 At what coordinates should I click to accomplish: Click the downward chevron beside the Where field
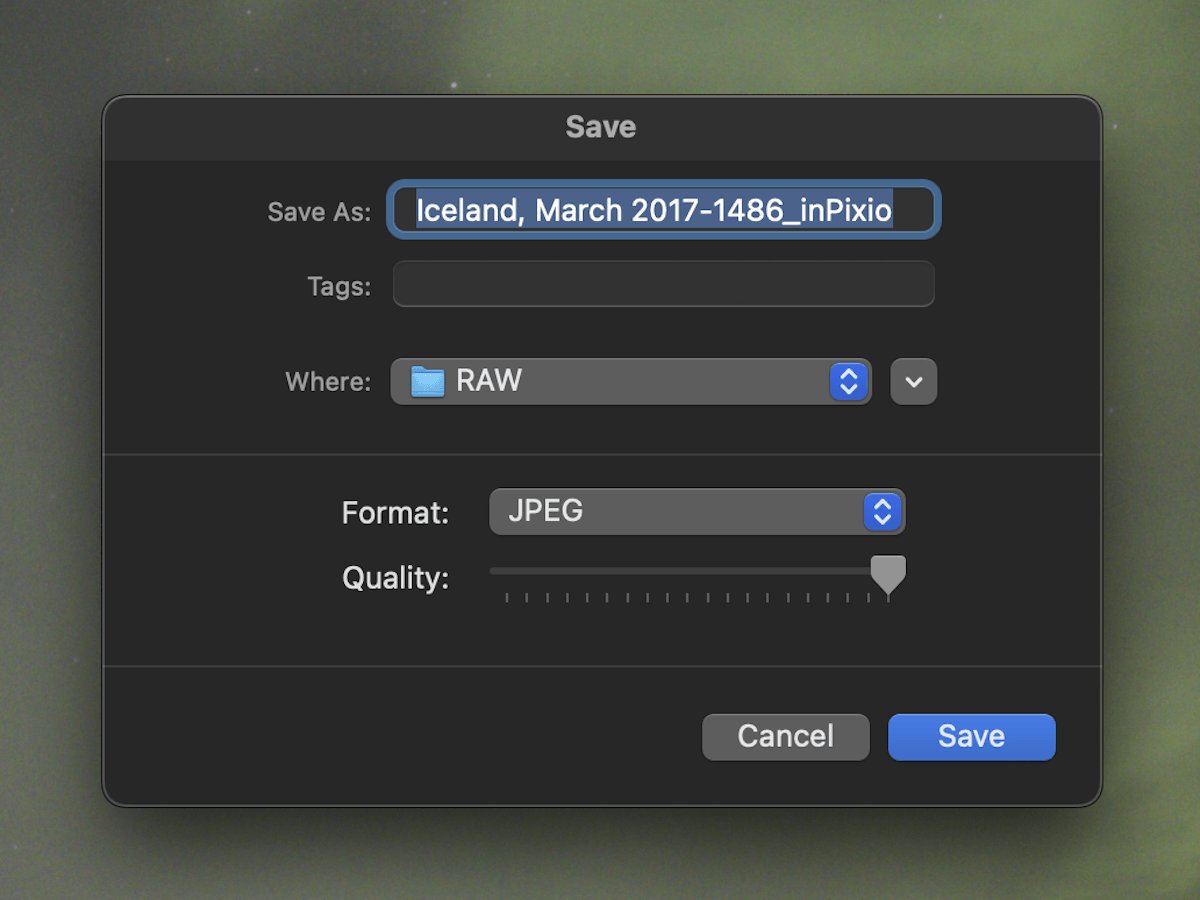(913, 381)
